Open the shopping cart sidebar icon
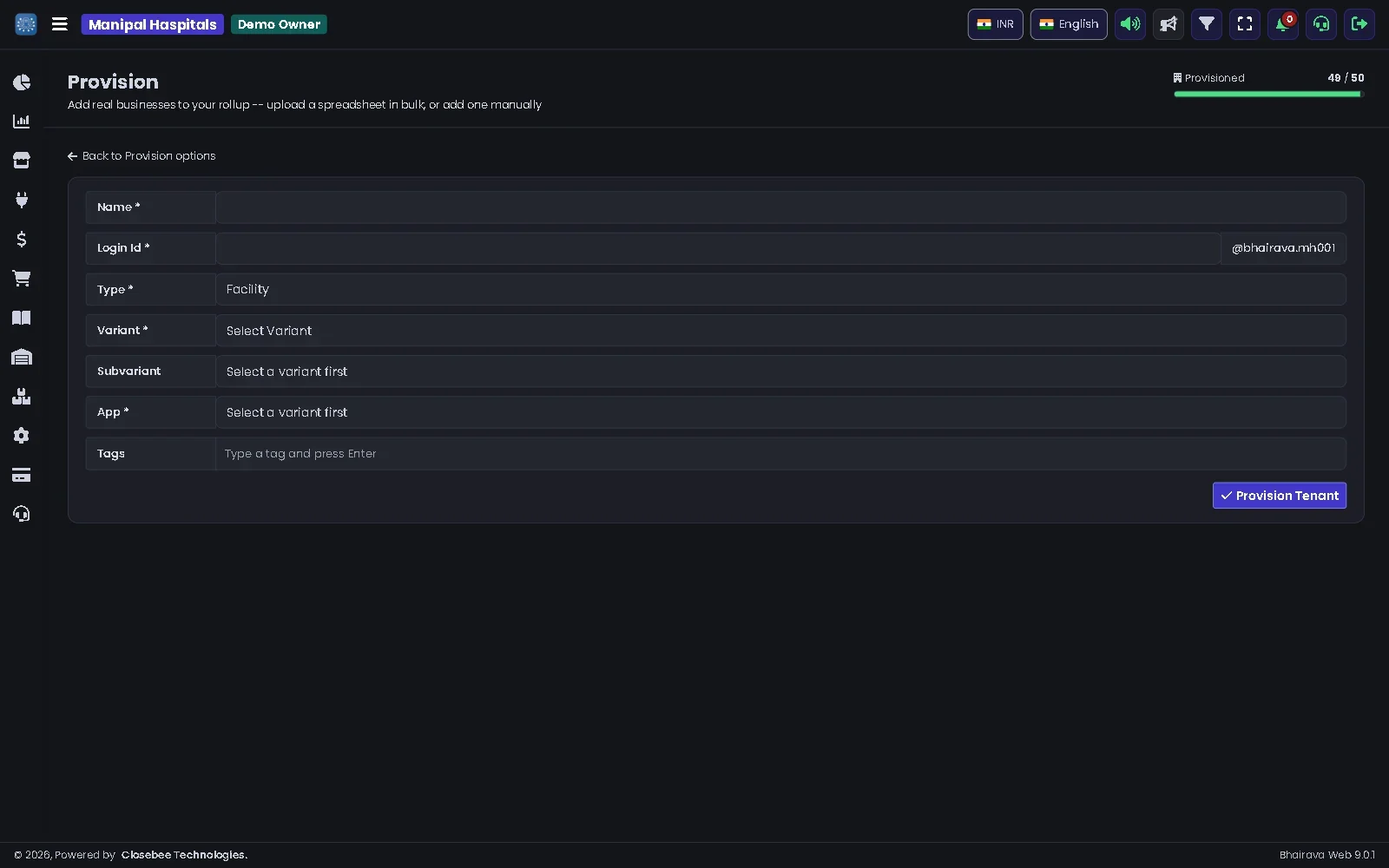The image size is (1389, 868). [22, 279]
